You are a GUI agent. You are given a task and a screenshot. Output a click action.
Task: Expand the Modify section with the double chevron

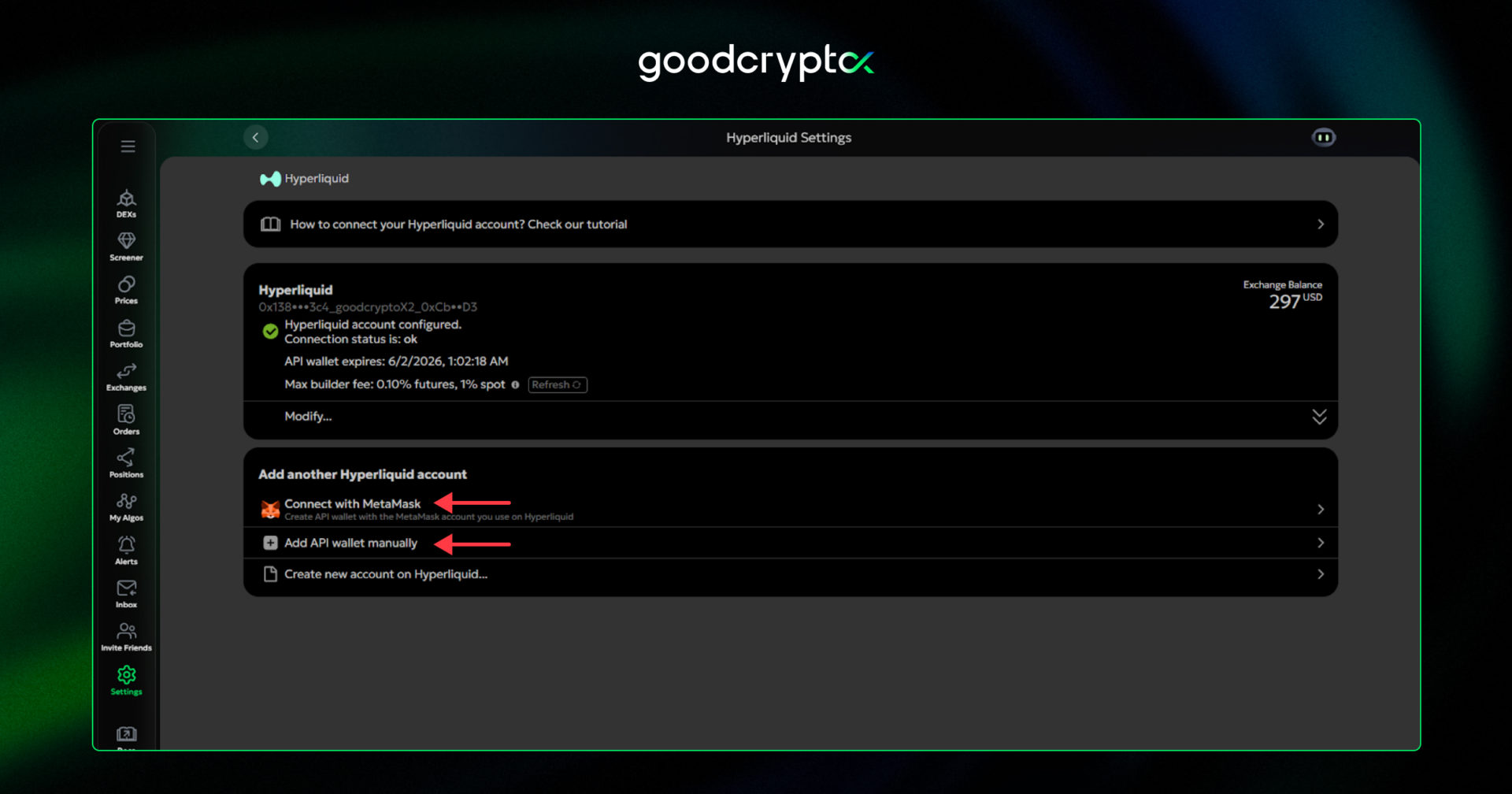coord(1319,417)
